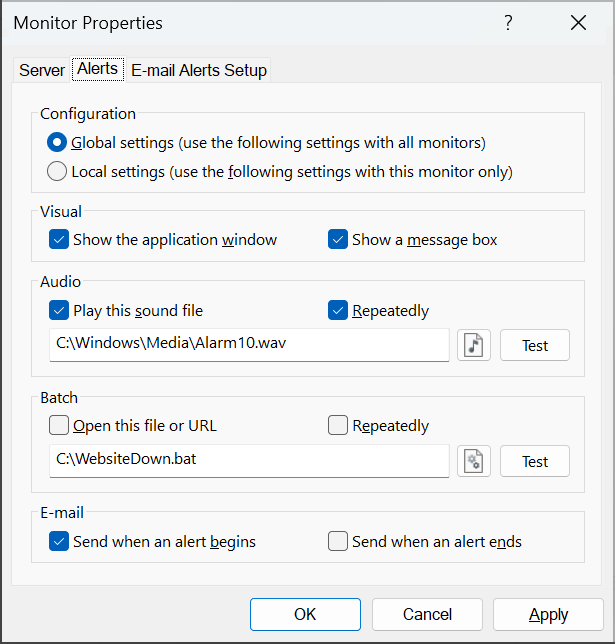Image resolution: width=615 pixels, height=644 pixels.
Task: Open the E-mail Alerts Setup tab
Action: [199, 70]
